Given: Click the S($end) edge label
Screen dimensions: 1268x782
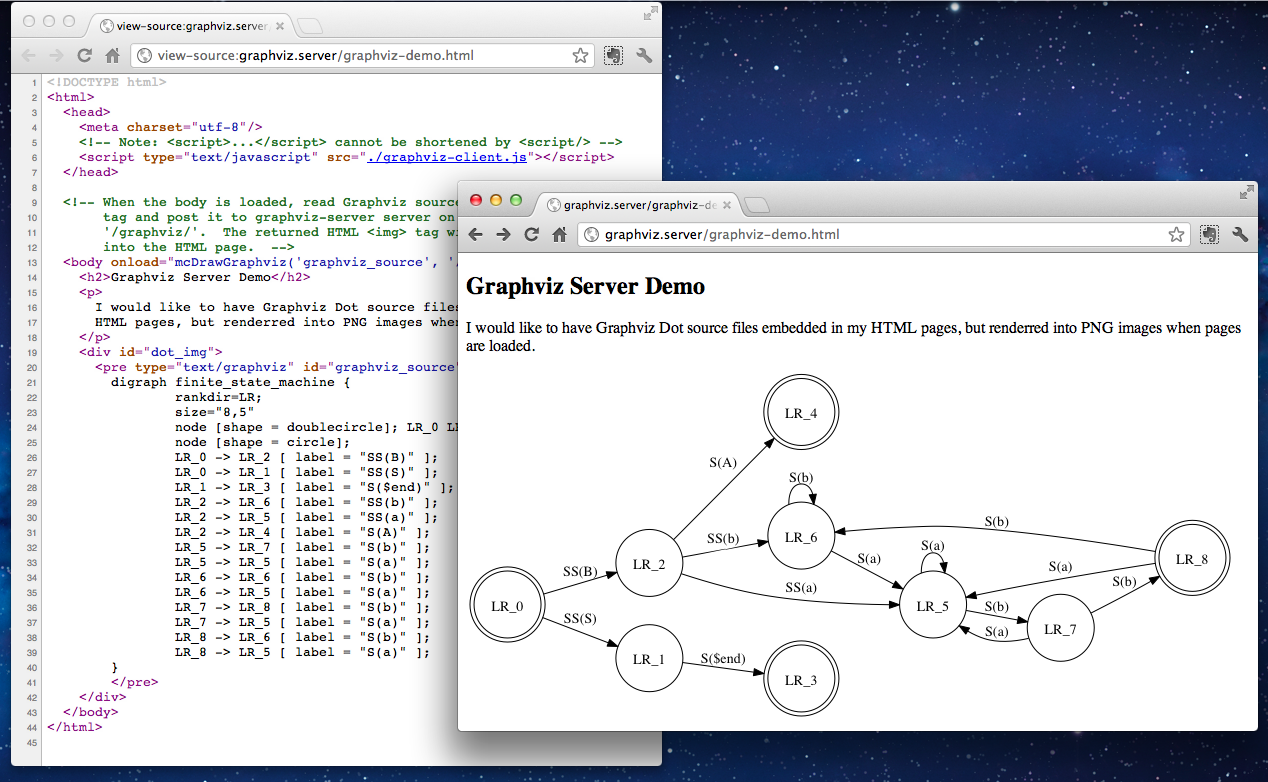Looking at the screenshot, I should (x=722, y=658).
